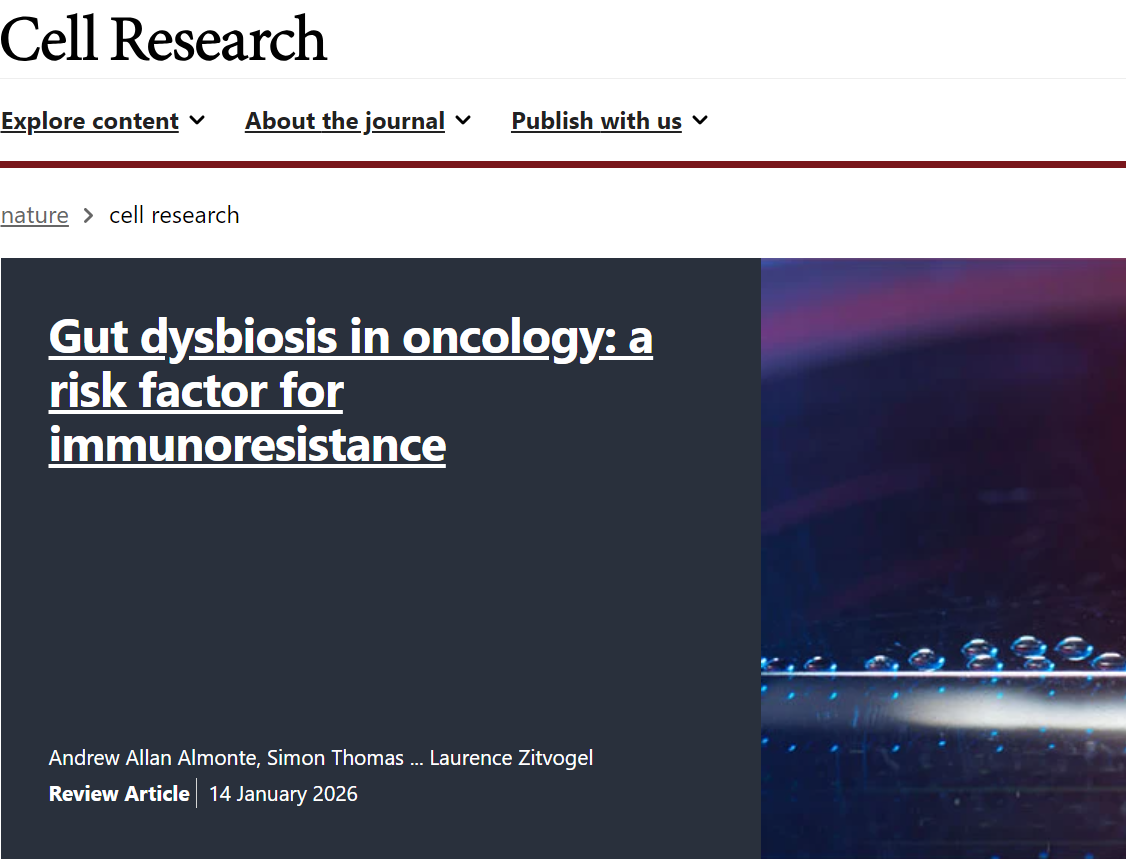Click the dark red header divider bar

coord(563,164)
